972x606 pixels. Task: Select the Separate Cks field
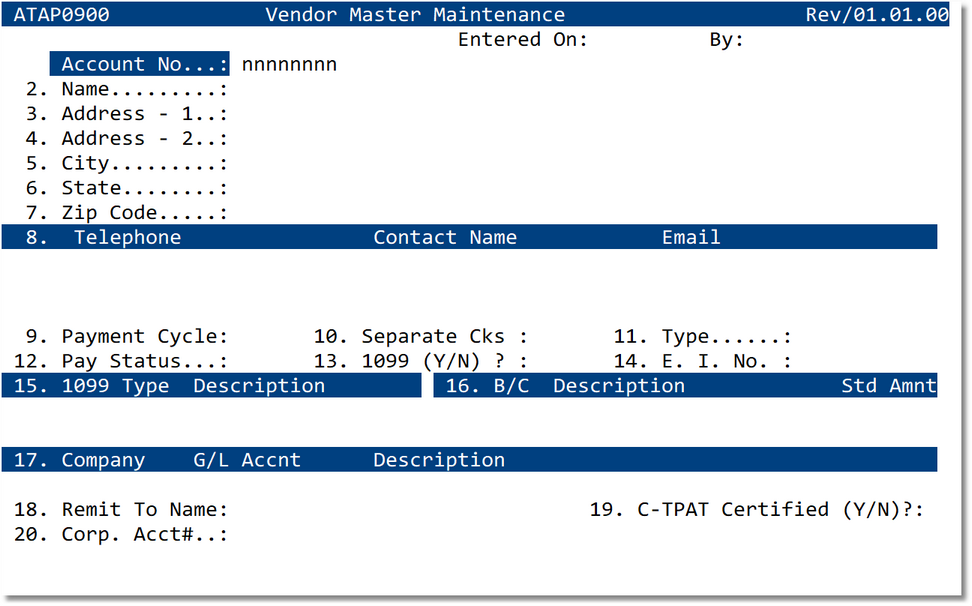(x=444, y=337)
